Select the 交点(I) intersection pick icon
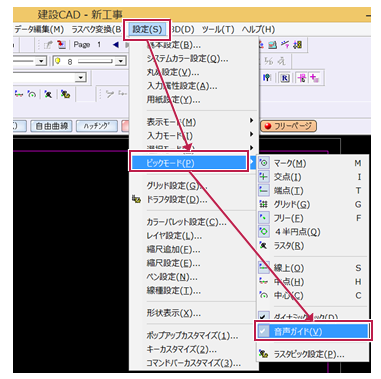The image size is (381, 379). [264, 177]
